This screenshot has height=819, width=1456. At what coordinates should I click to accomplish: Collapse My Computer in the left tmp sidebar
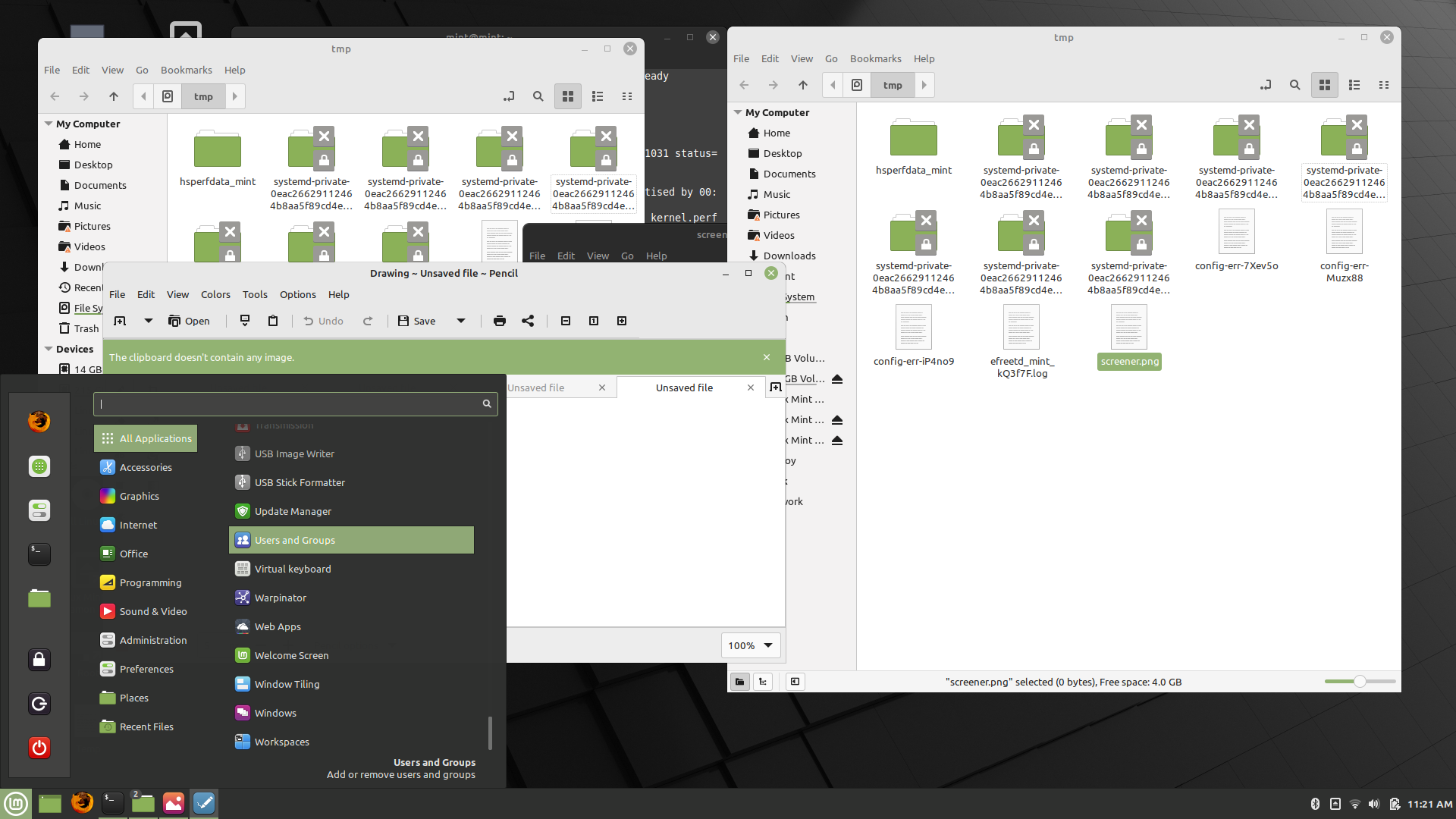pos(49,124)
